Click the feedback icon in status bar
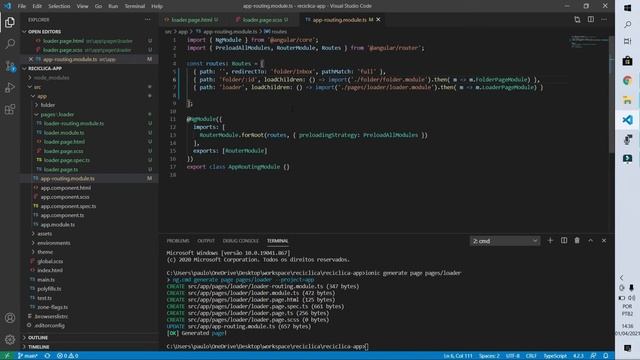This screenshot has height=360, width=640. tap(593, 356)
